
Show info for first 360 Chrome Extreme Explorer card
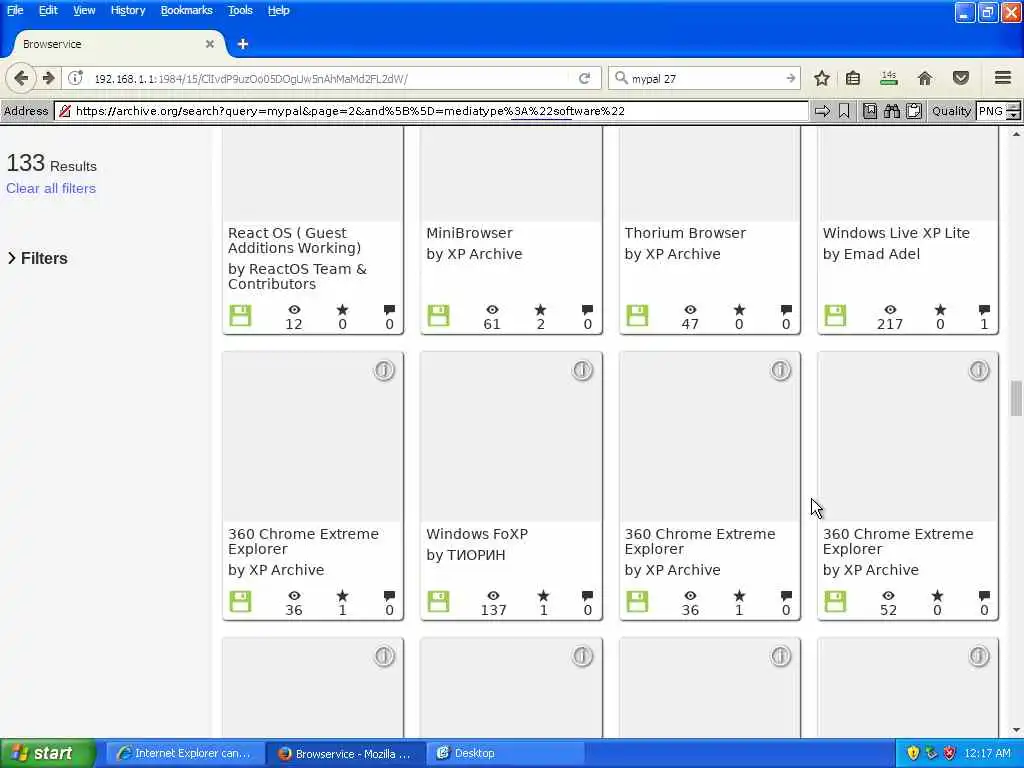[384, 370]
